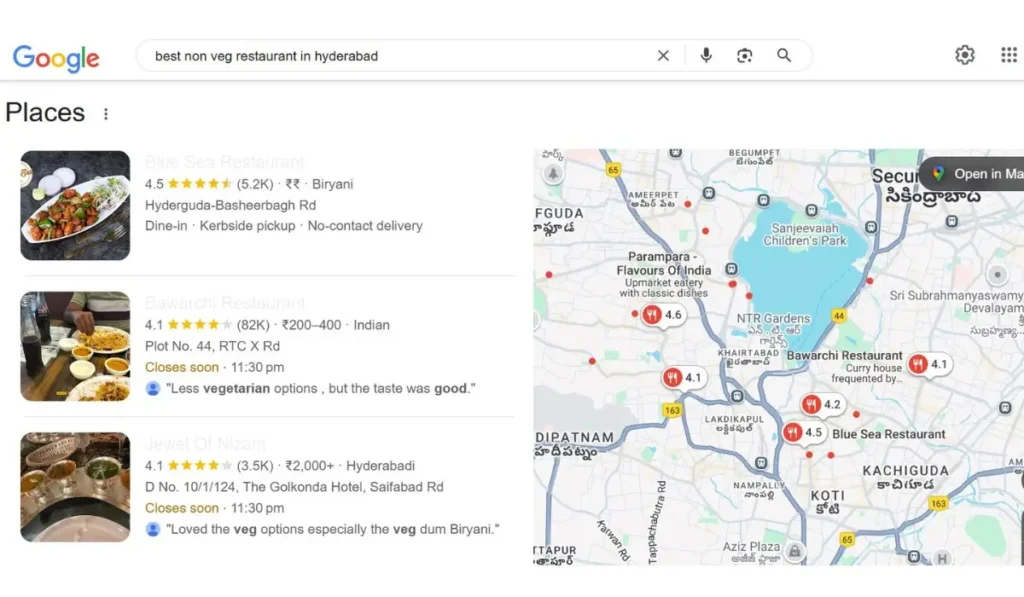Click "Loved the veg options" review snippet
The width and height of the screenshot is (1024, 597).
coord(332,530)
